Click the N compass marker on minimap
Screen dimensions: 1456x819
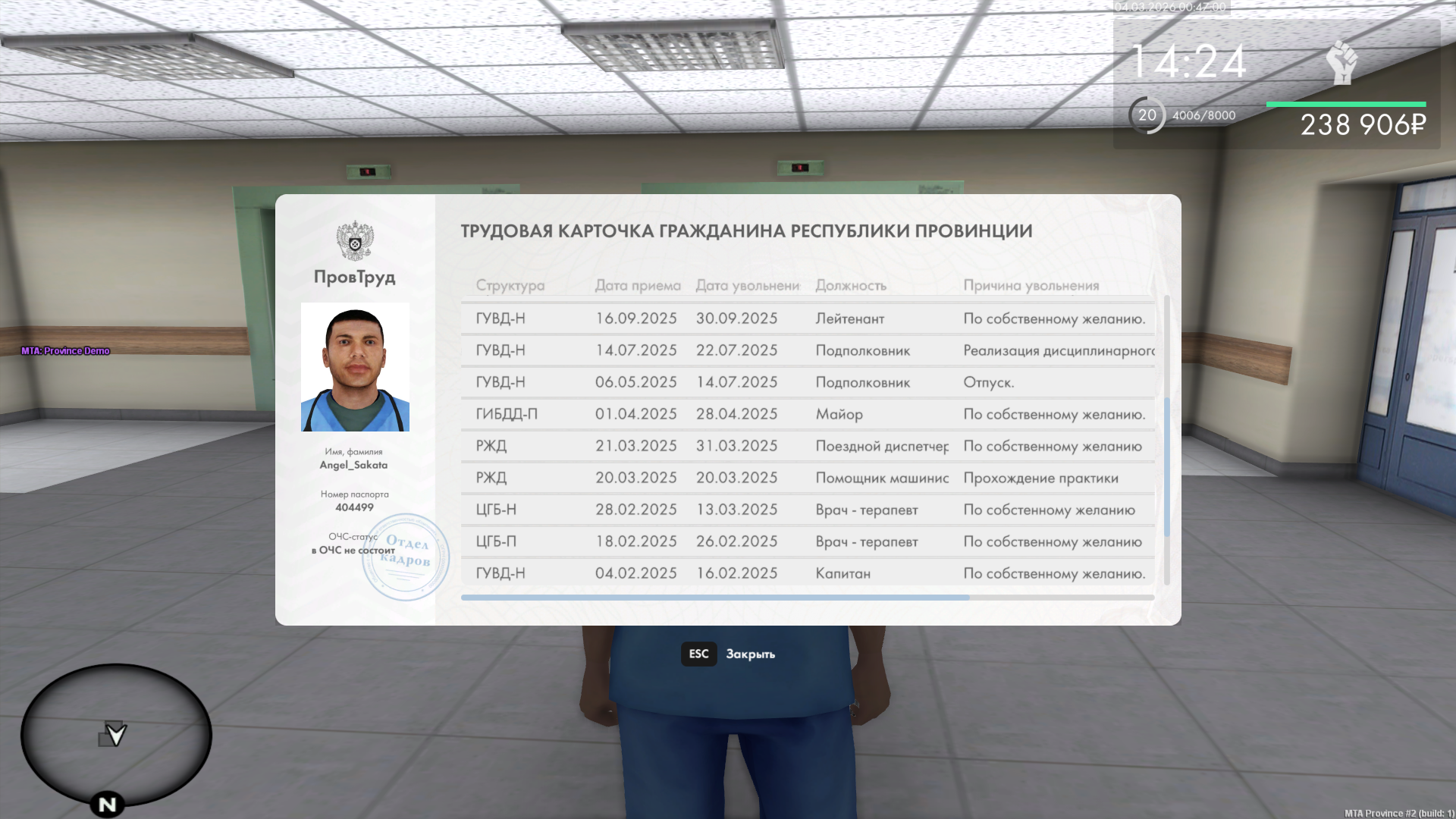click(107, 804)
